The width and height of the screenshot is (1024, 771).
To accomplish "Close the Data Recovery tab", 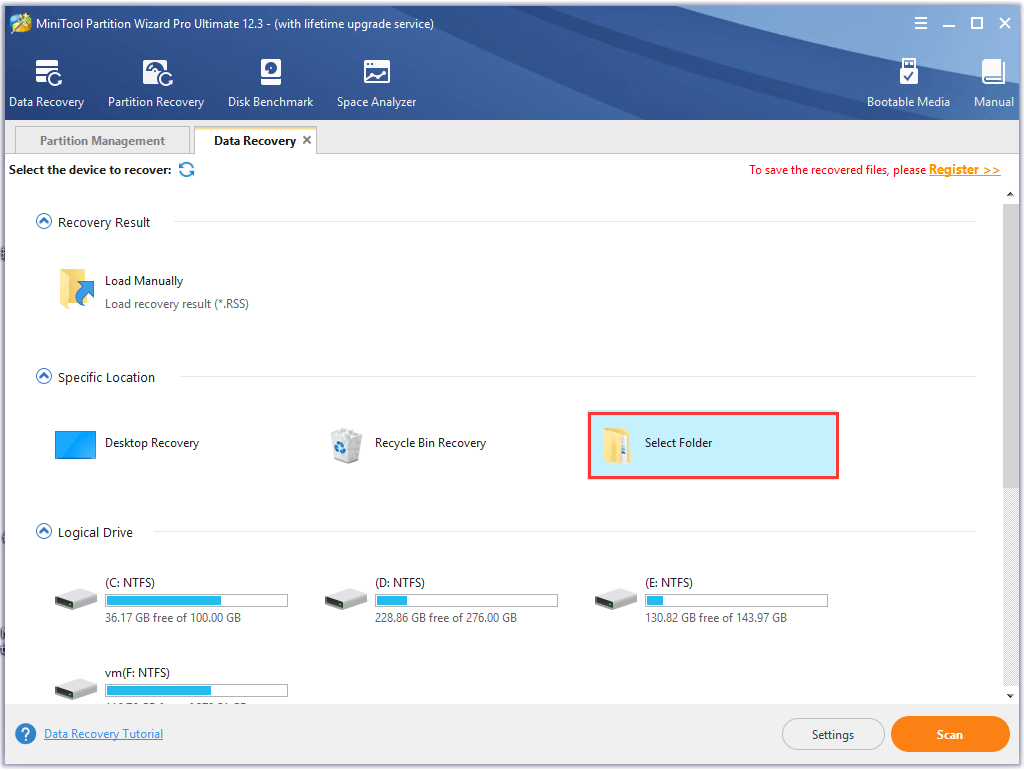I will [307, 140].
